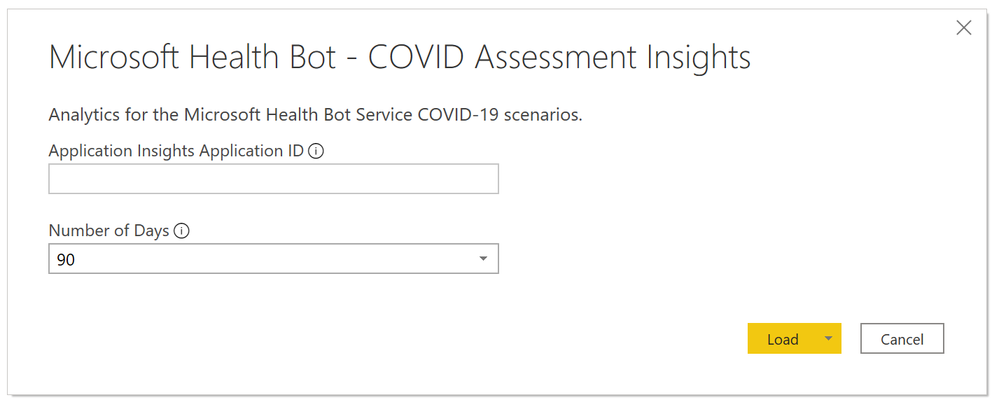Click the words COVID Assessment Insights in the heading

pyautogui.click(x=559, y=58)
